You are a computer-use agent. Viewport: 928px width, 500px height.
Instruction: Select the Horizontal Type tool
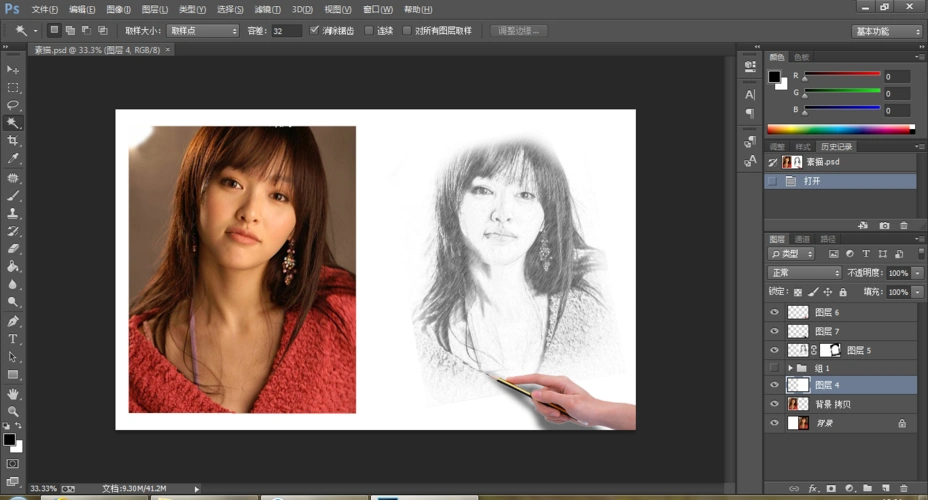point(12,339)
